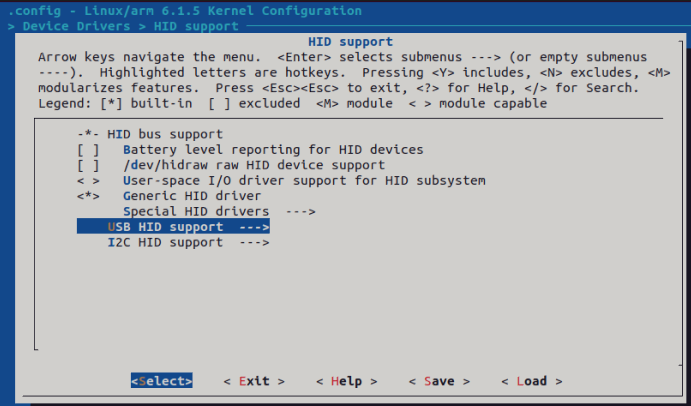Screen dimensions: 691x406
Task: Toggle User-space I/O driver support module option
Action: 88,181
